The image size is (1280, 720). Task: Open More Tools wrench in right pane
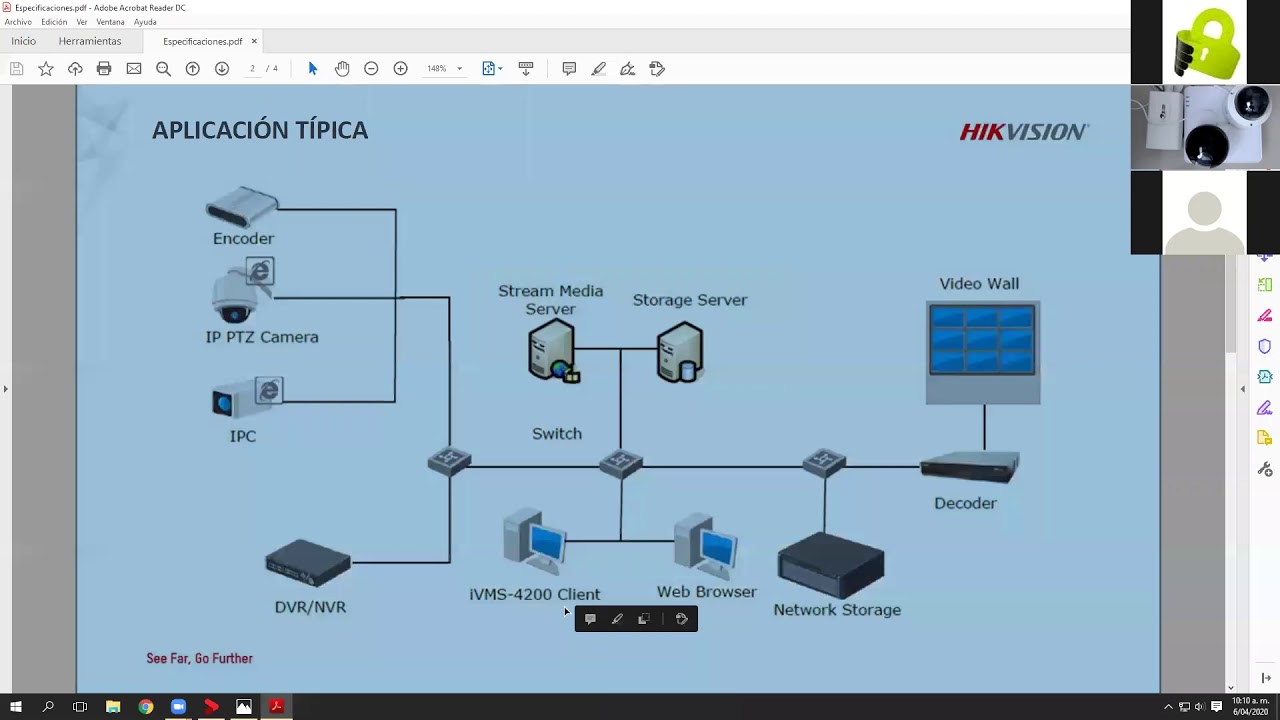click(x=1265, y=469)
